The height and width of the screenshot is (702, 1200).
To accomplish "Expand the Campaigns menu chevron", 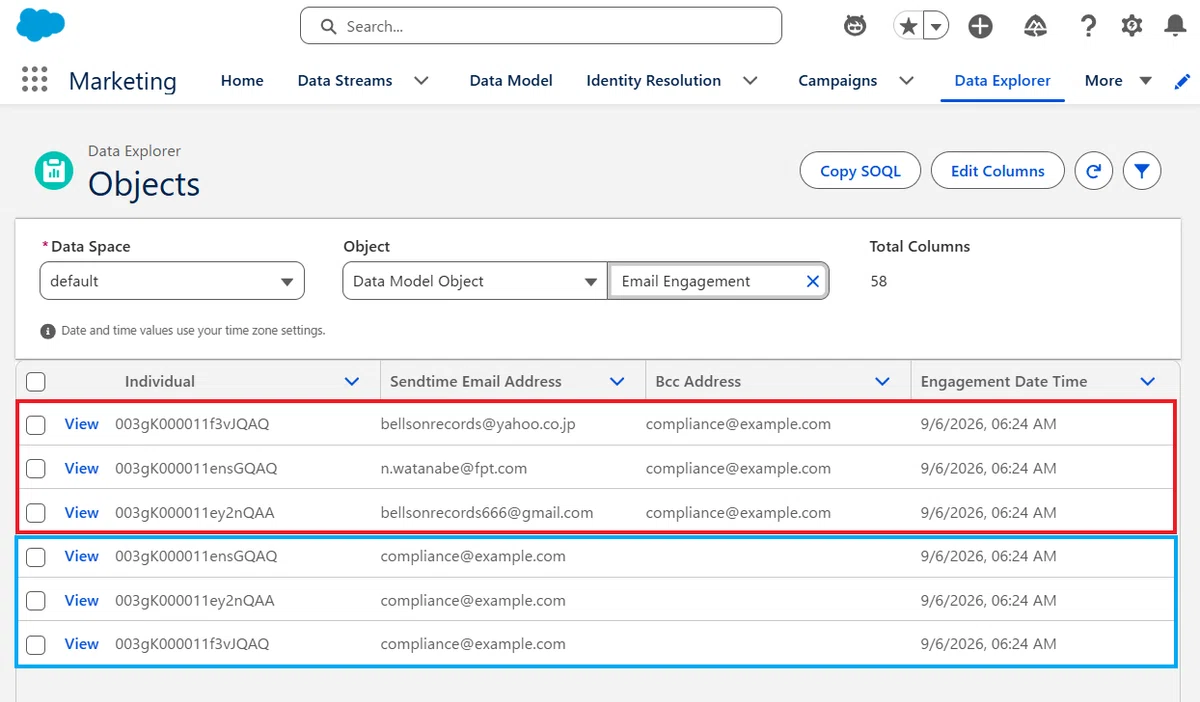I will 907,81.
